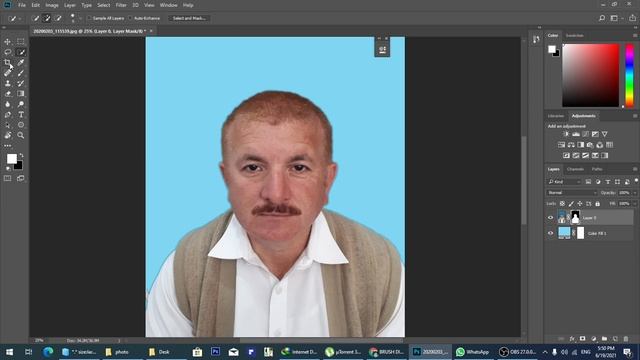Viewport: 640px width, 360px height.
Task: Add a Brightness/Contrast adjustment
Action: point(566,134)
